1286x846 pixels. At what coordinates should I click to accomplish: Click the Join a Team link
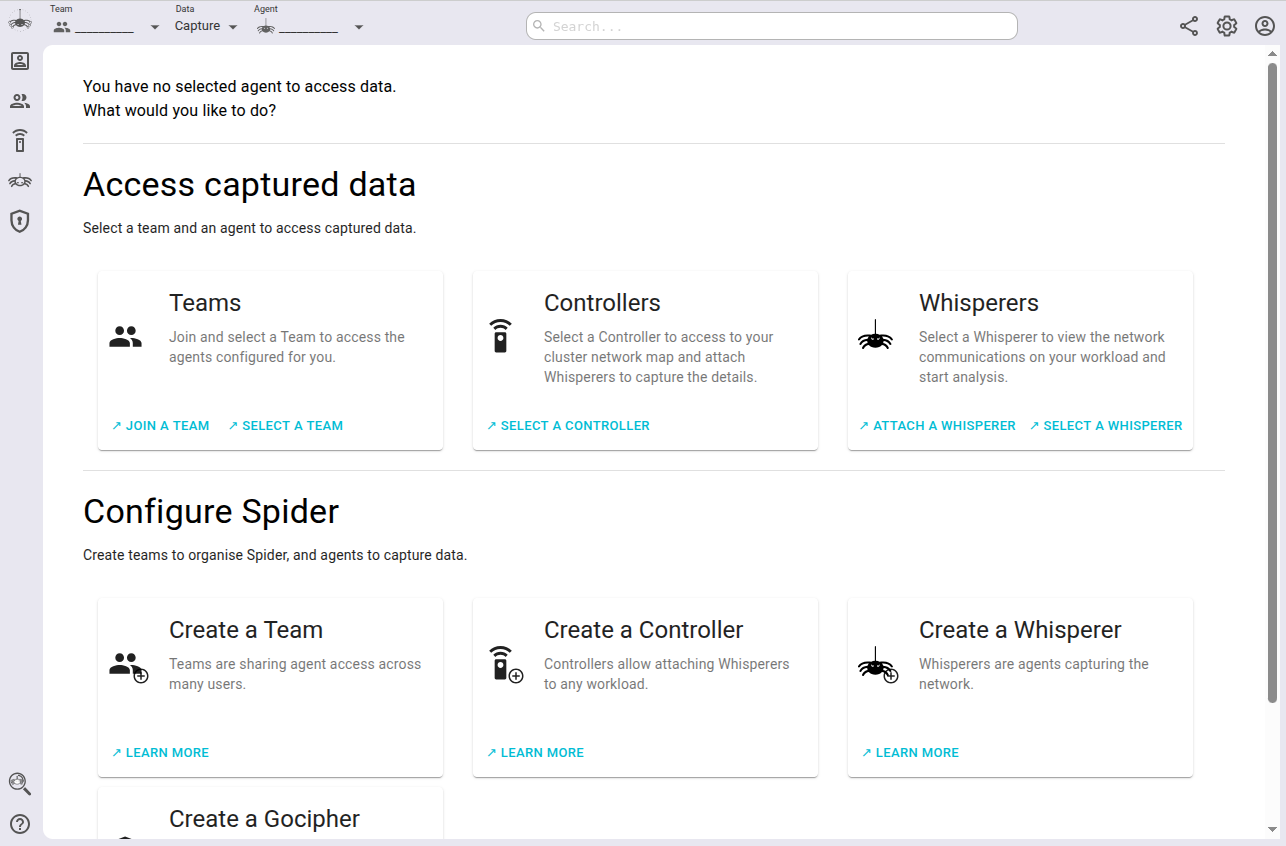click(161, 426)
